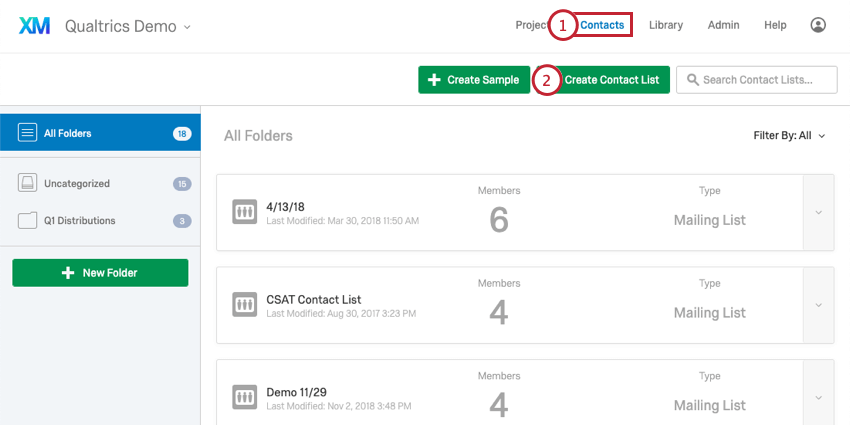Click the New Folder button
This screenshot has width=850, height=425.
click(100, 273)
